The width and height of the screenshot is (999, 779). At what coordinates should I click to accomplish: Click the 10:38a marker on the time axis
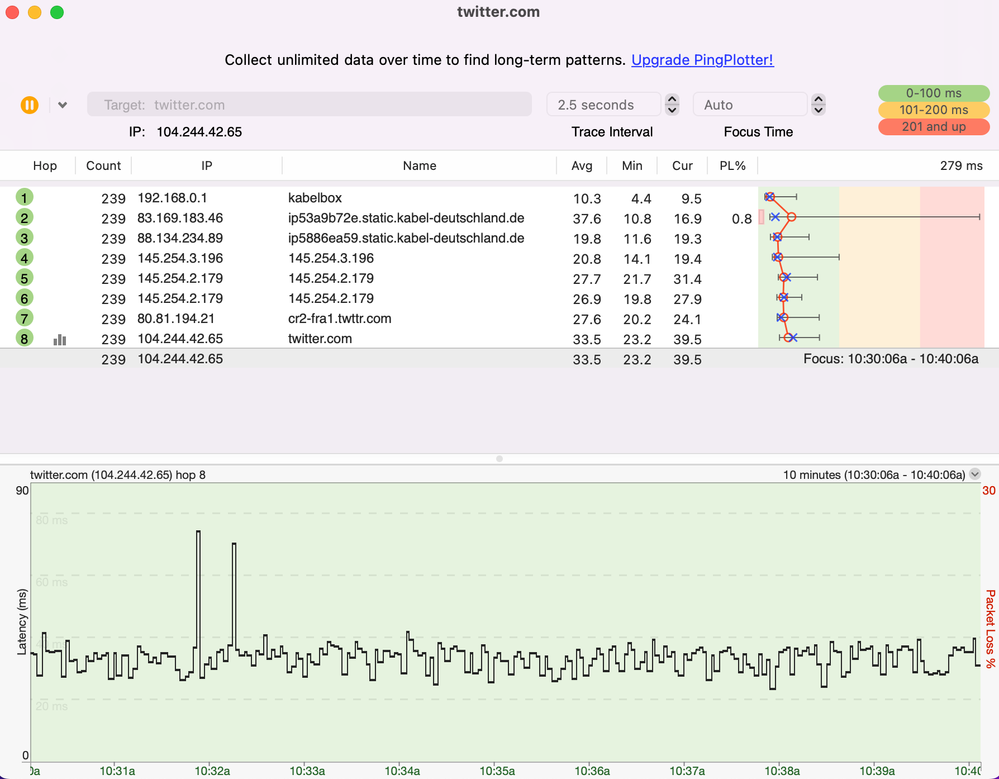[x=782, y=771]
